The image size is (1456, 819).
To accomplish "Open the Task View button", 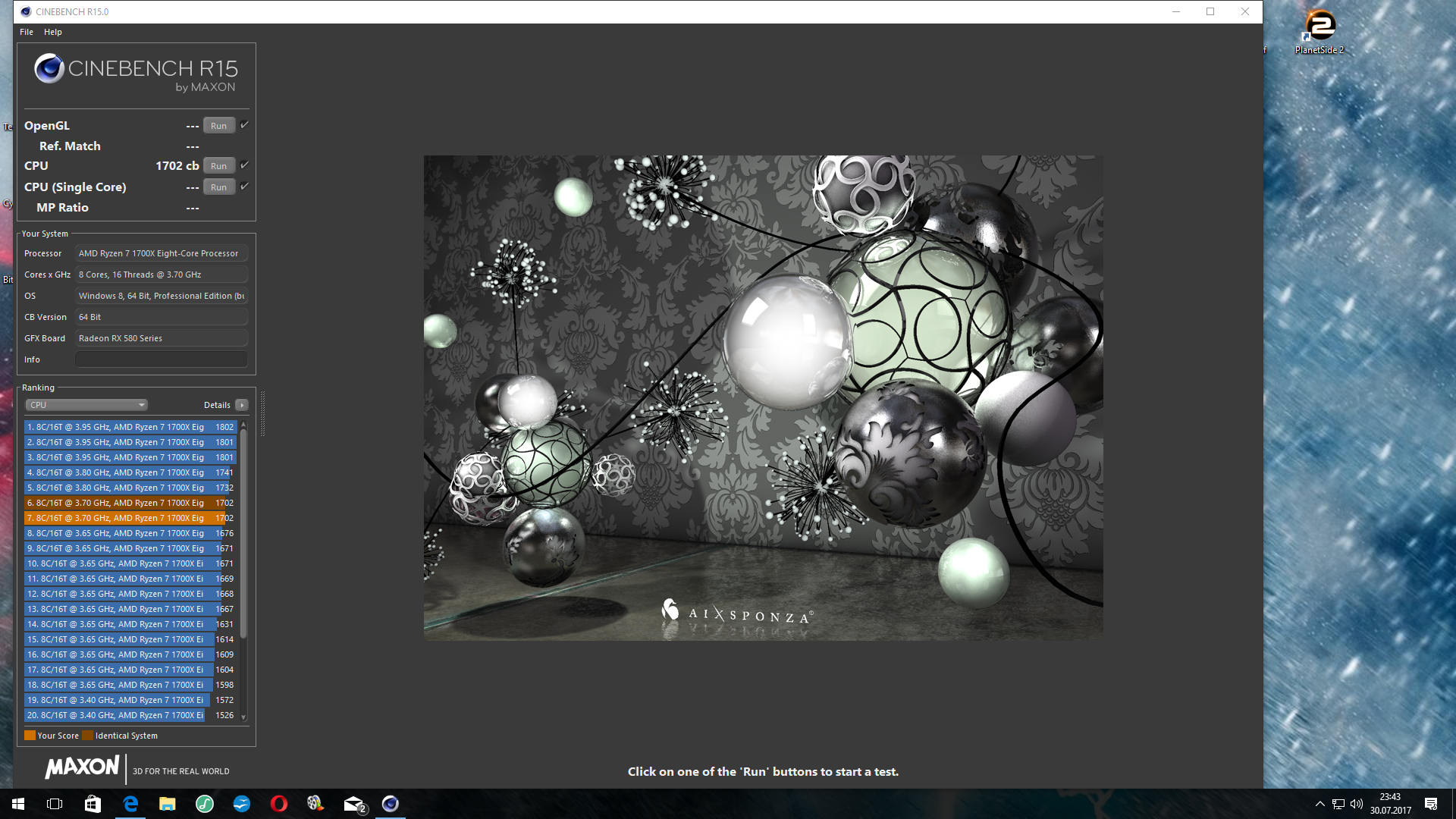I will coord(55,804).
